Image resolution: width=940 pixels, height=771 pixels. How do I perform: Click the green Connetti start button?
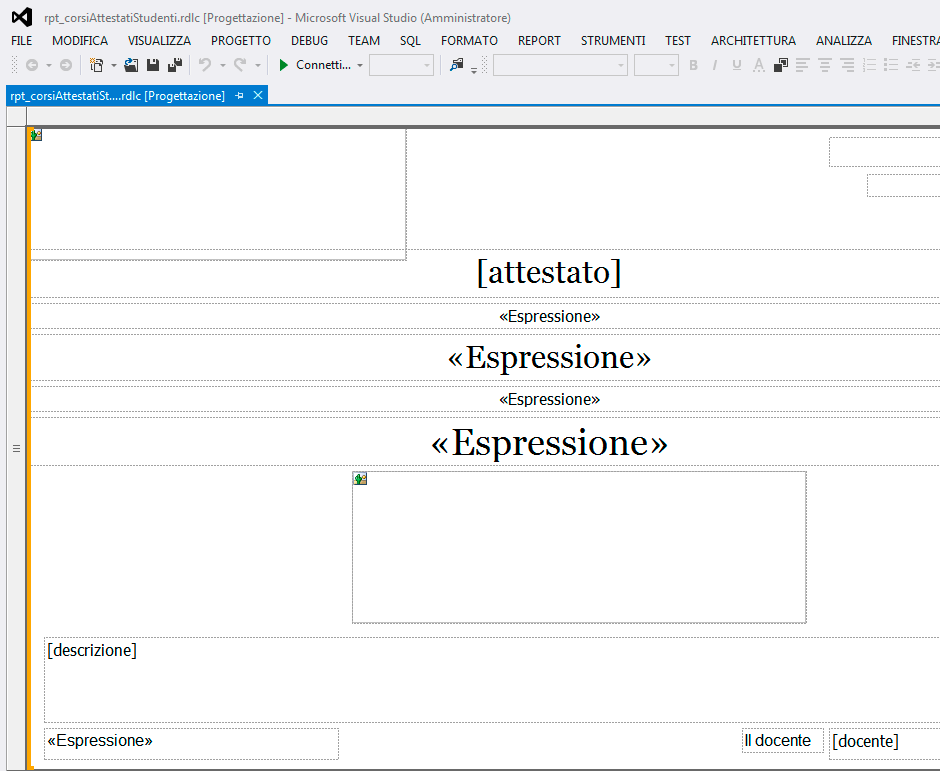(x=315, y=65)
